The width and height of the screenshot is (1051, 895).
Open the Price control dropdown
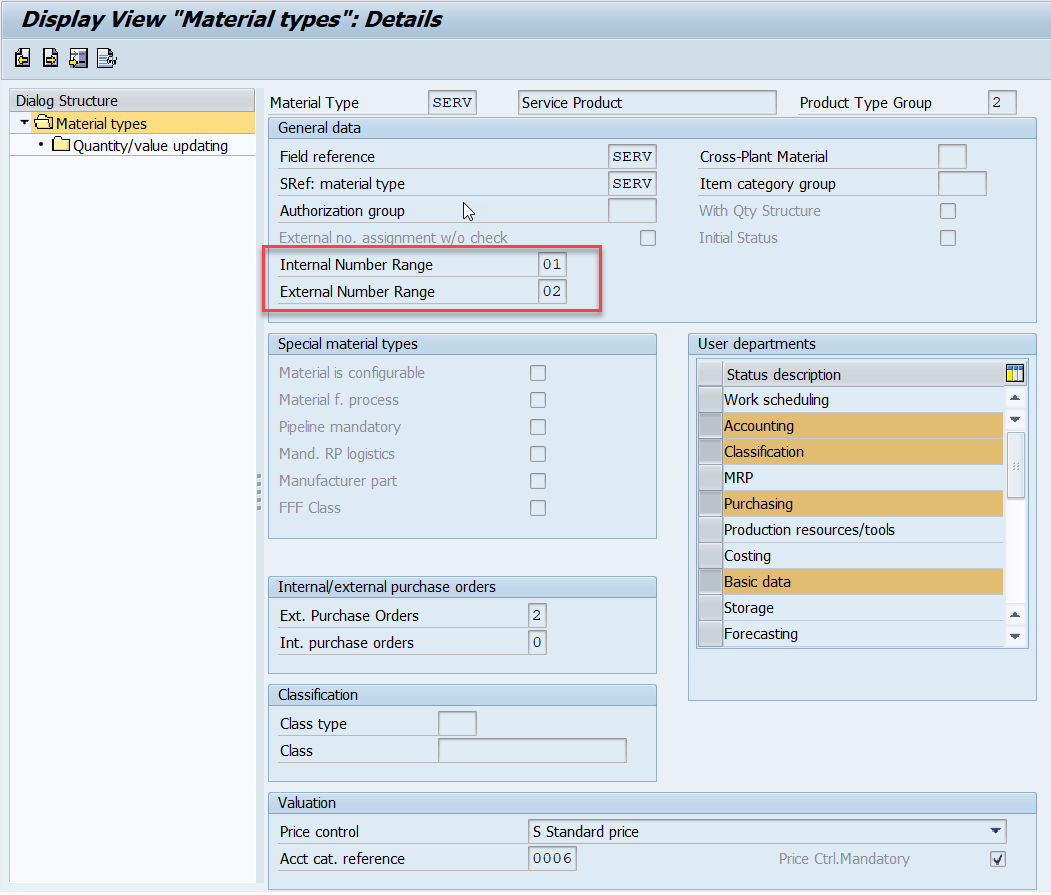995,831
